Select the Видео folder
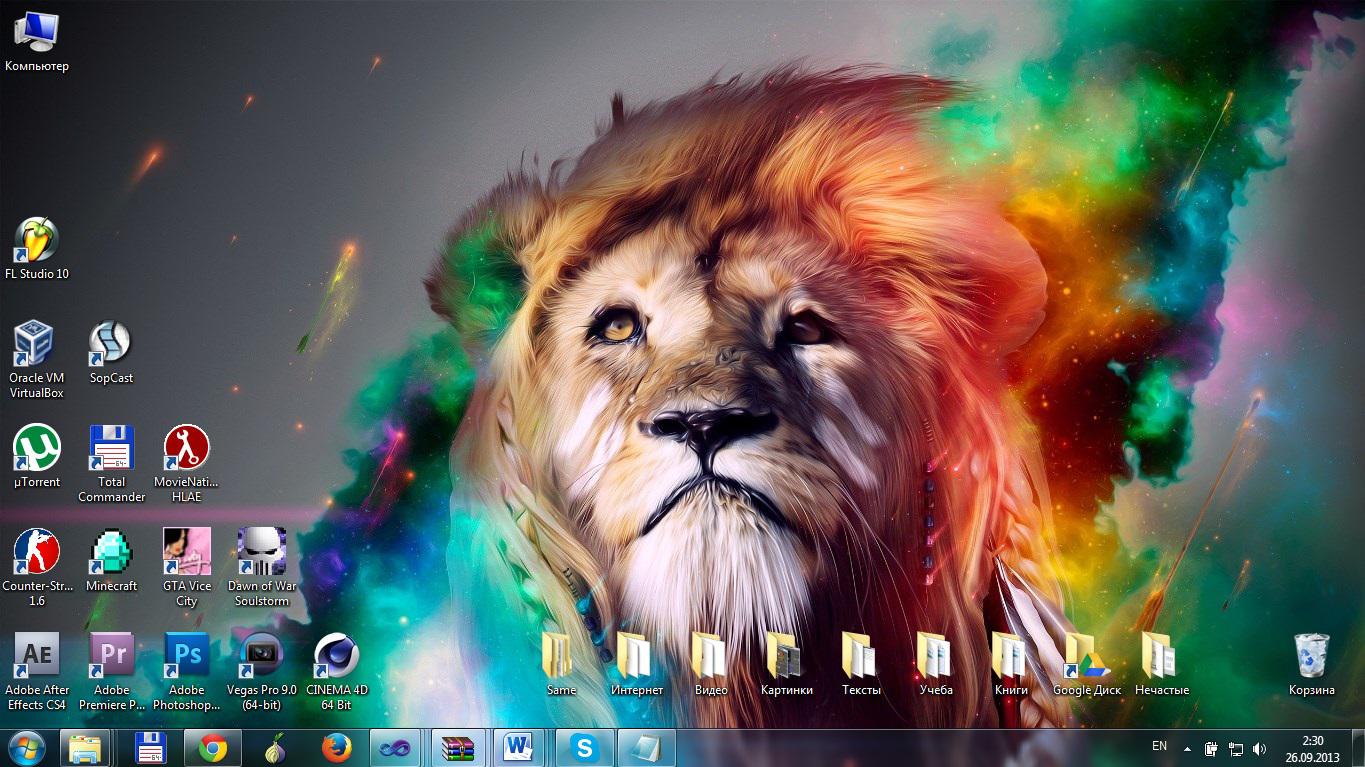This screenshot has width=1365, height=767. (x=711, y=666)
